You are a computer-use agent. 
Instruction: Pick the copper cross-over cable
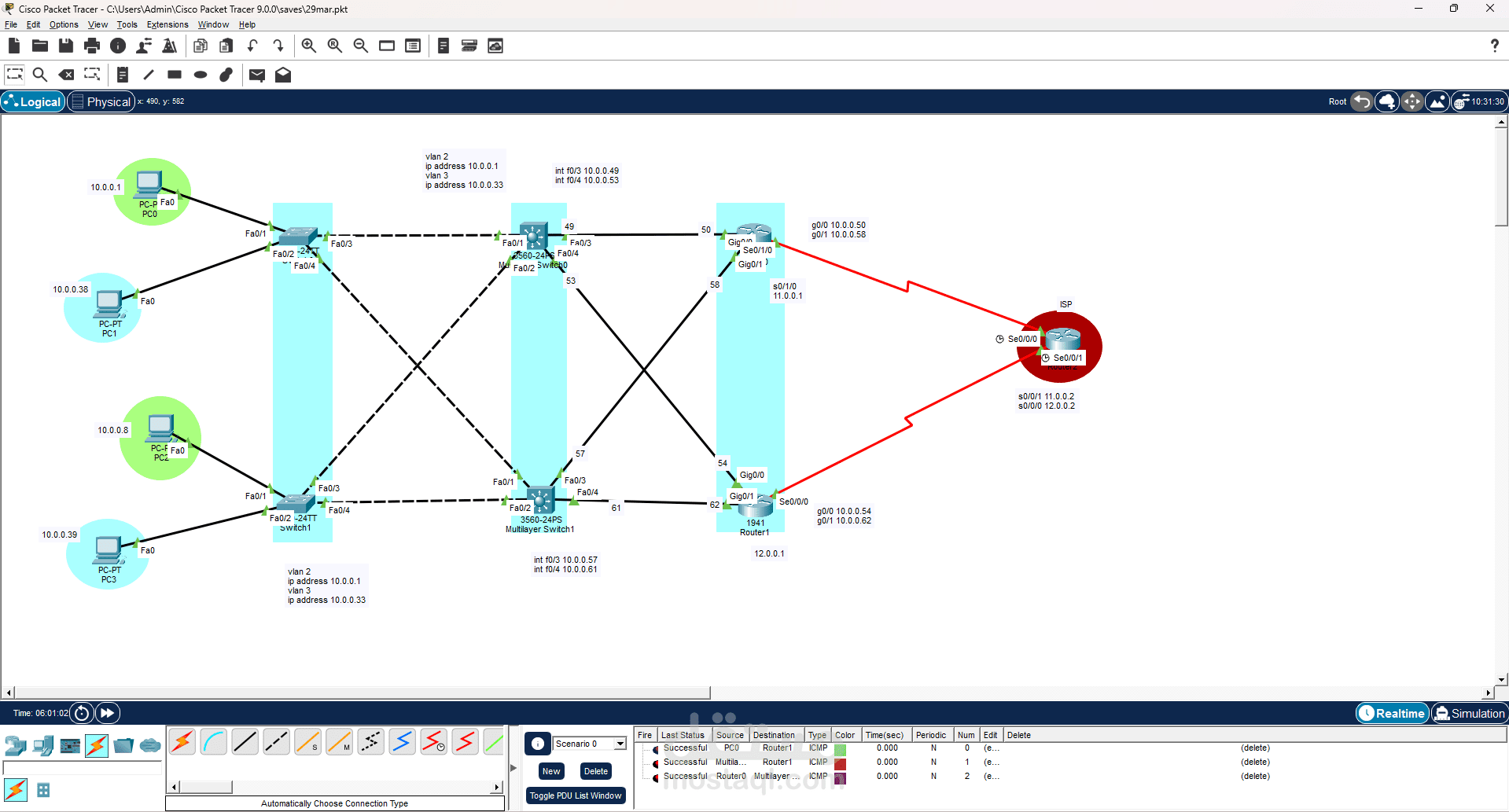(277, 742)
